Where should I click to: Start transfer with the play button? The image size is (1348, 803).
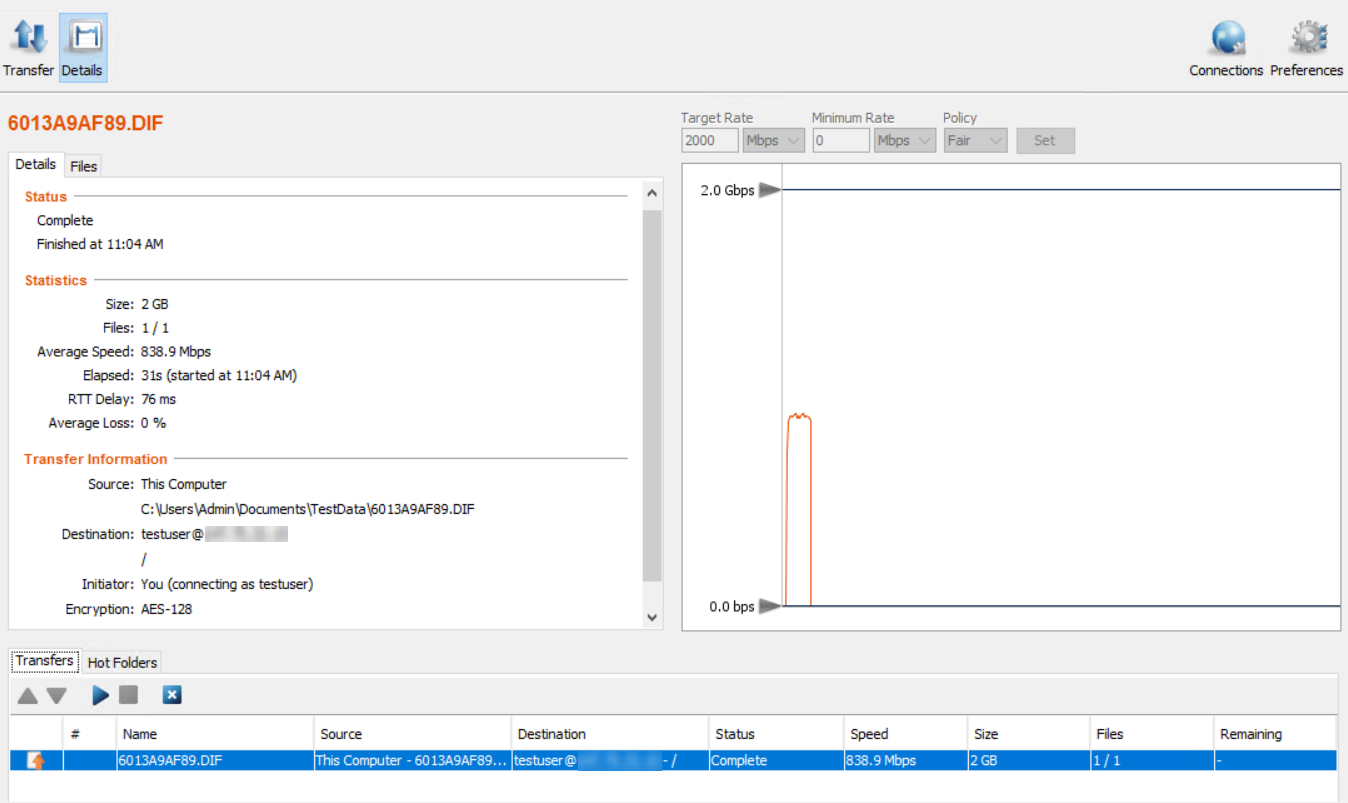click(100, 695)
